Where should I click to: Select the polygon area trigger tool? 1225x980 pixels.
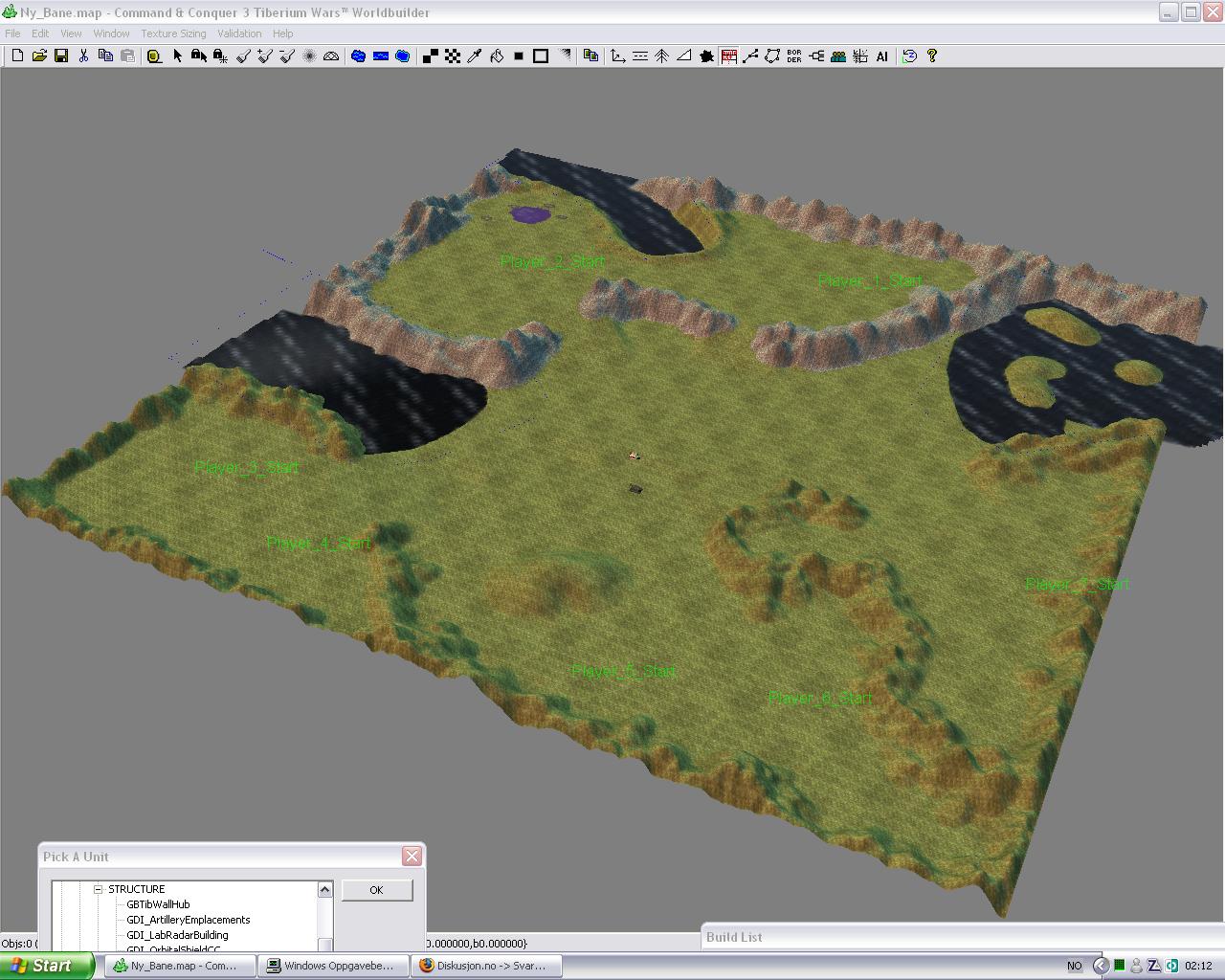[x=772, y=56]
